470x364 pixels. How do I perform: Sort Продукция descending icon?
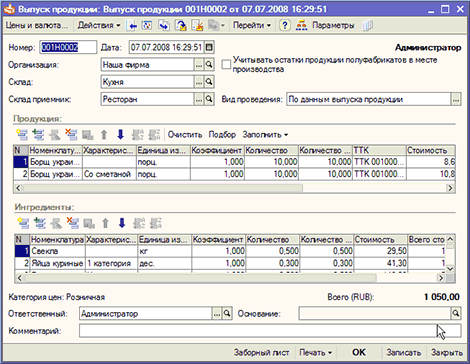pyautogui.click(x=154, y=135)
